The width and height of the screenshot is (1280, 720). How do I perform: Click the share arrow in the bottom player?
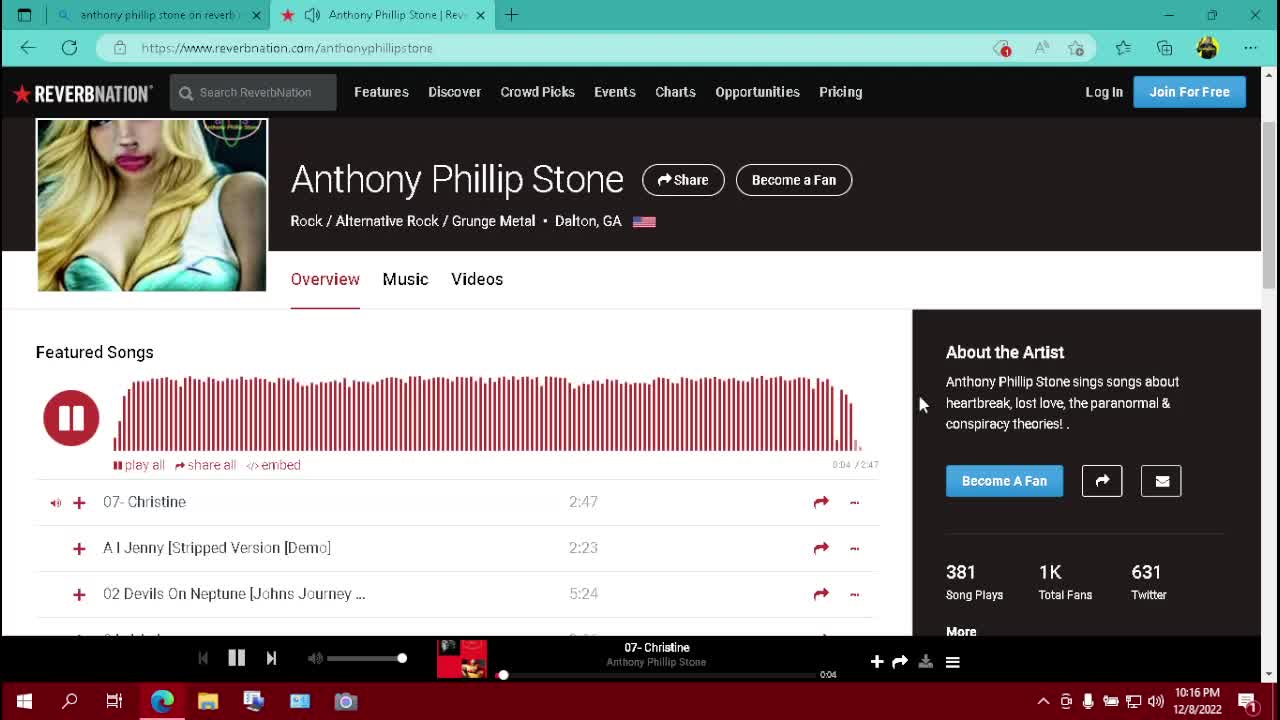(x=900, y=661)
